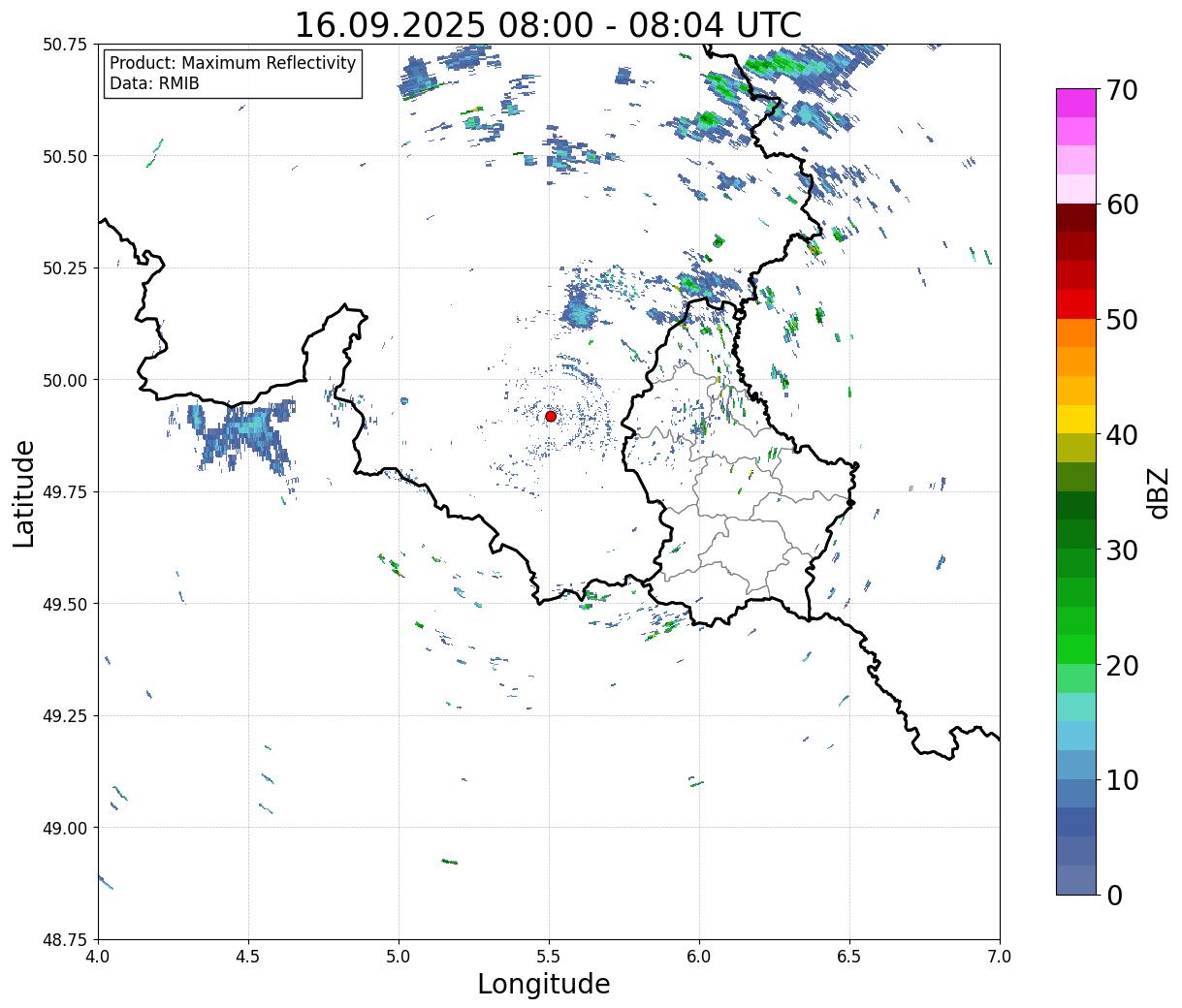The image size is (1182, 1008).
Task: Click latitude tick label 49.75
Action: (65, 492)
